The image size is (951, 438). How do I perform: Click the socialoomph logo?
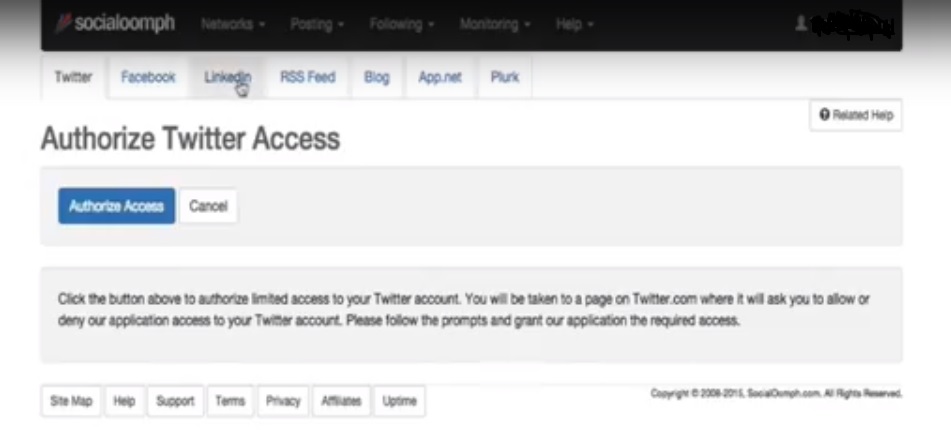pyautogui.click(x=115, y=23)
